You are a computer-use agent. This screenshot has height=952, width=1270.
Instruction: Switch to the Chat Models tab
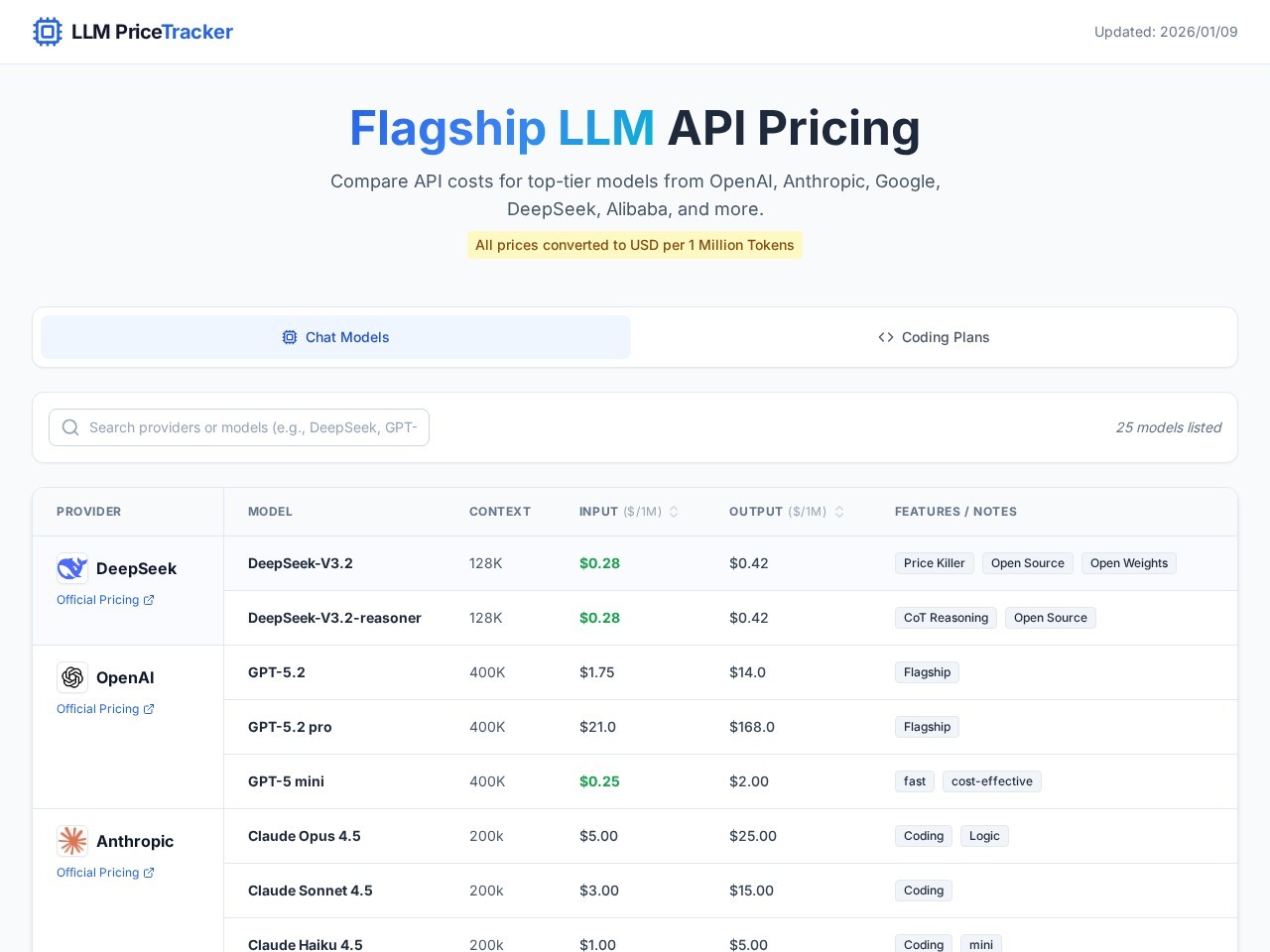click(335, 337)
